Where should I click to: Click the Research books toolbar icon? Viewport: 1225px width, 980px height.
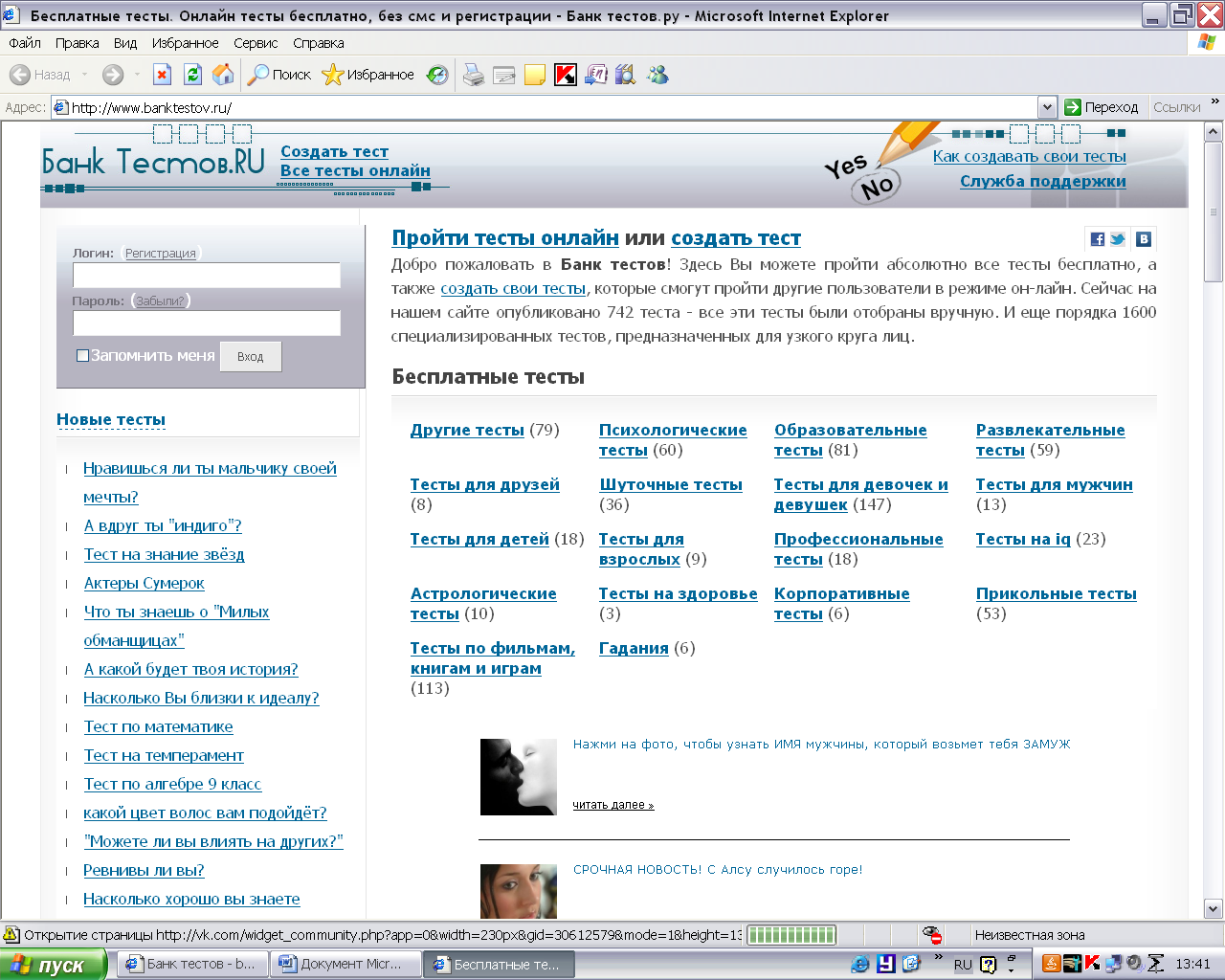coord(626,75)
